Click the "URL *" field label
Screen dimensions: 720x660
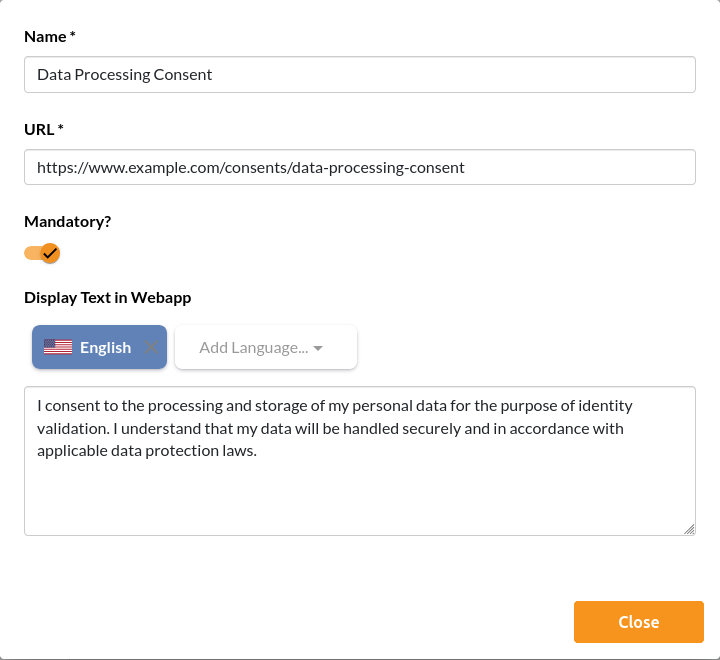click(45, 129)
